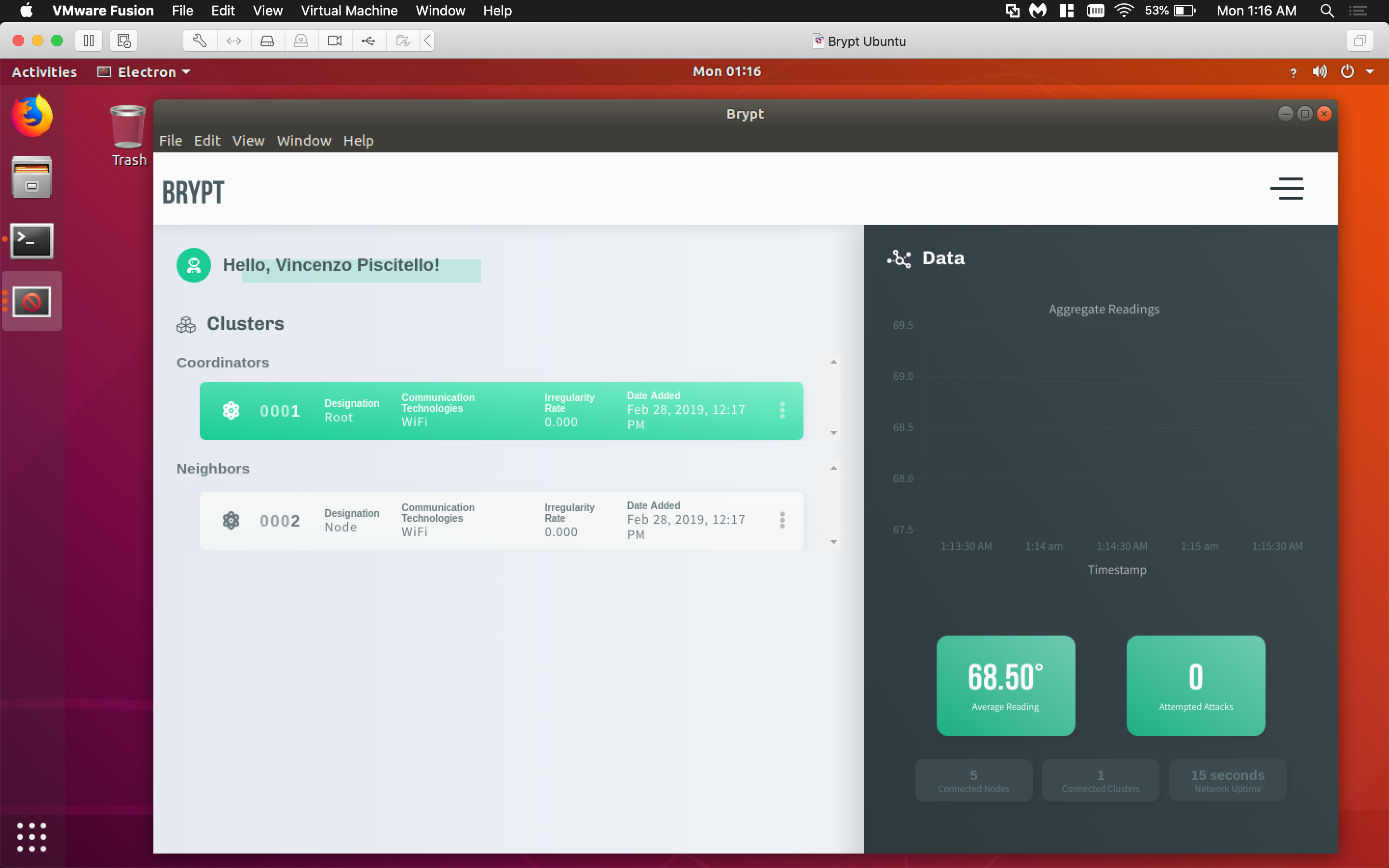
Task: Collapse the Coordinators section
Action: (834, 362)
